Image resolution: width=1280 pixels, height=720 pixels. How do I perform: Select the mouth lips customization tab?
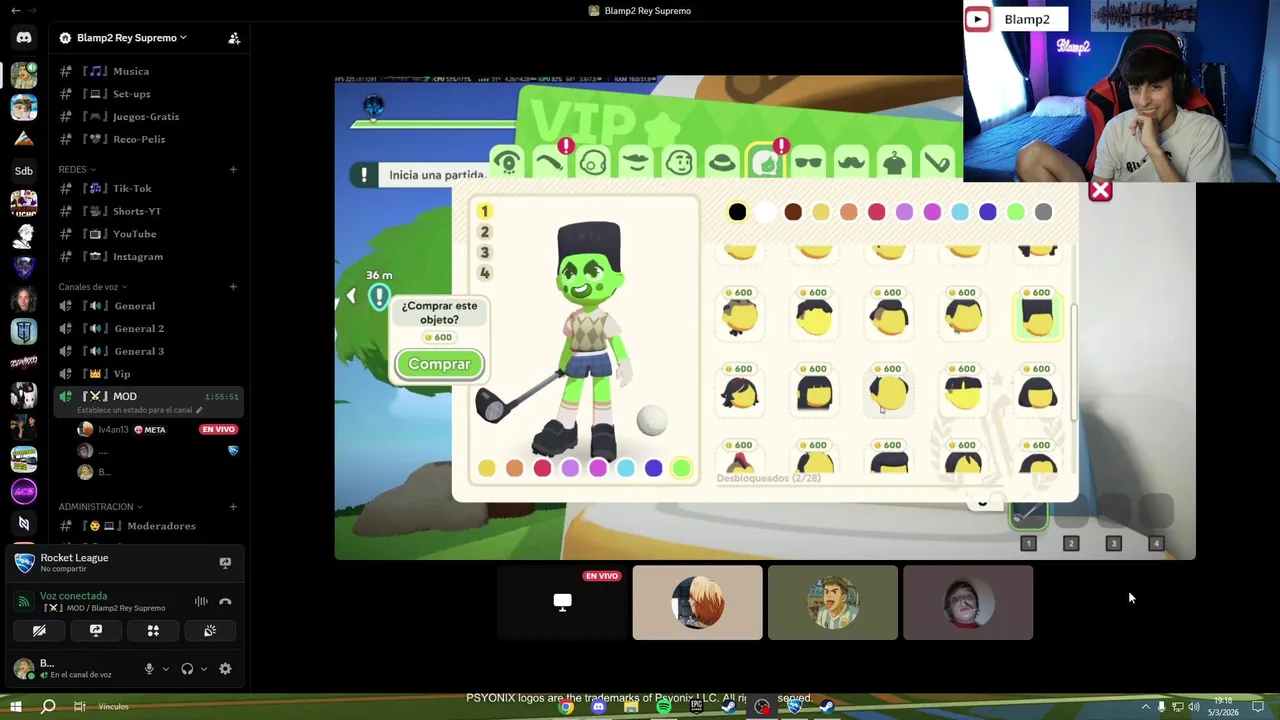click(636, 162)
